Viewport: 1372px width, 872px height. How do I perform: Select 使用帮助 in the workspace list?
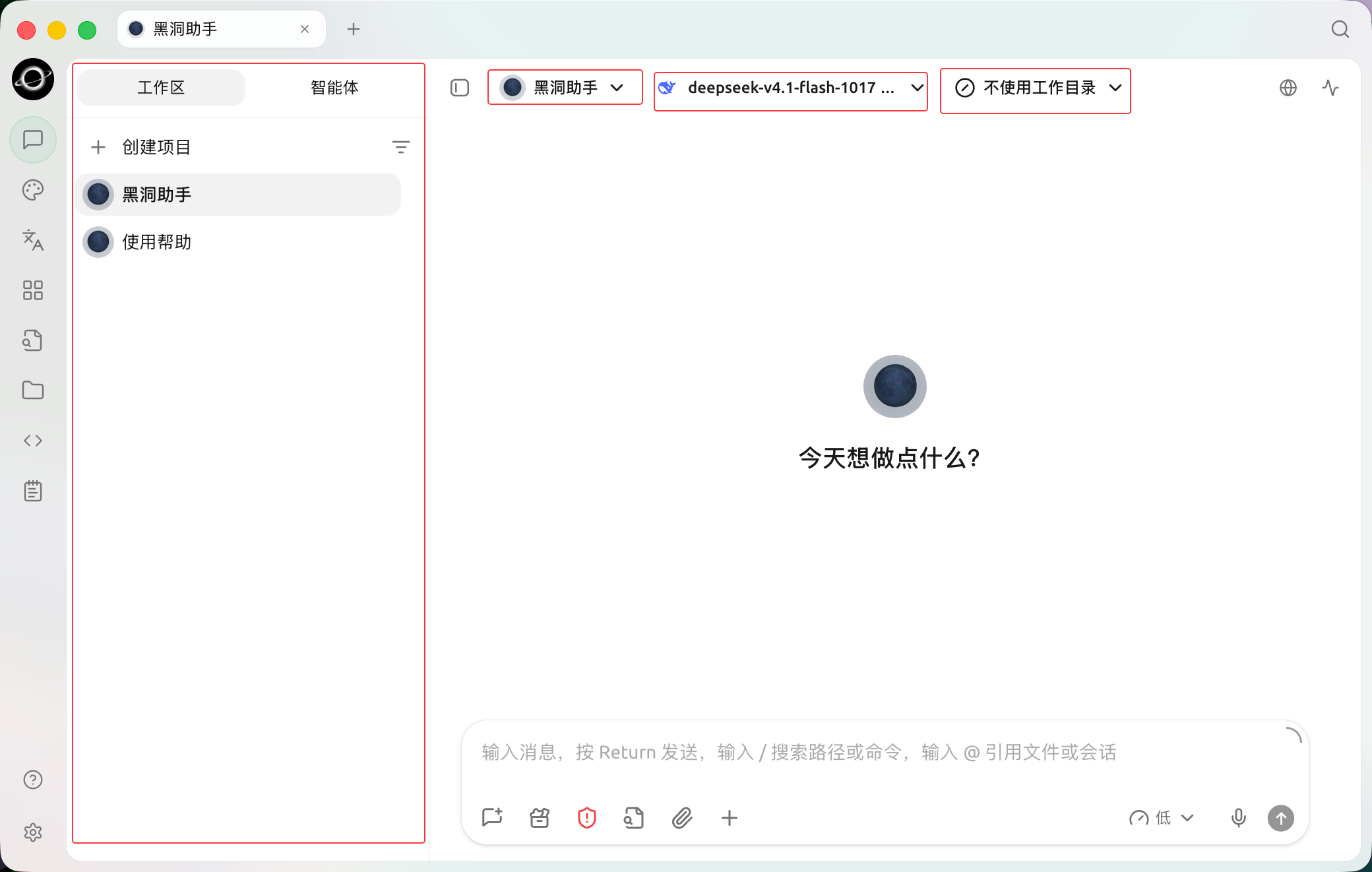[x=238, y=242]
